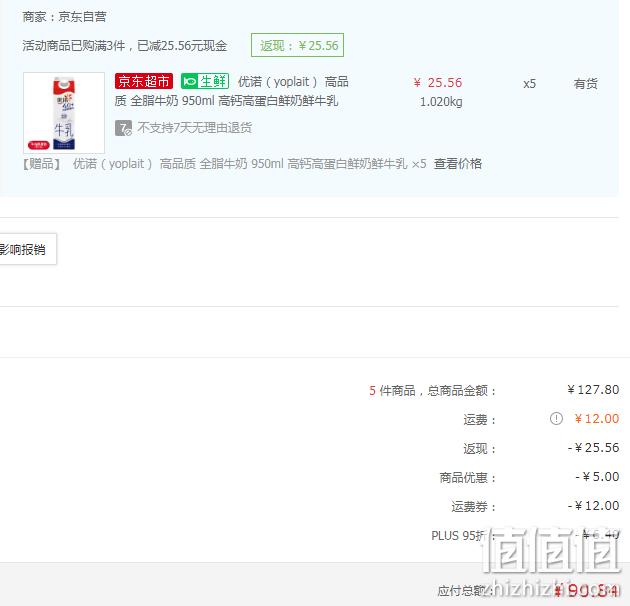
Task: Click the weight value 1.020kg
Action: pyautogui.click(x=441, y=102)
